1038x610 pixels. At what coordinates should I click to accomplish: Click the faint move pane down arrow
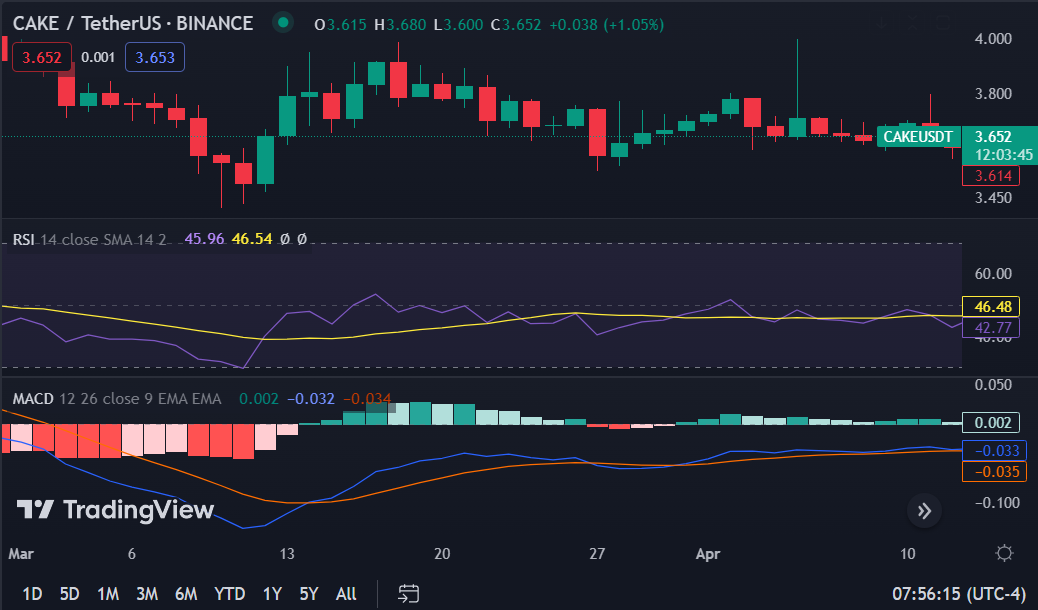[882, 23]
